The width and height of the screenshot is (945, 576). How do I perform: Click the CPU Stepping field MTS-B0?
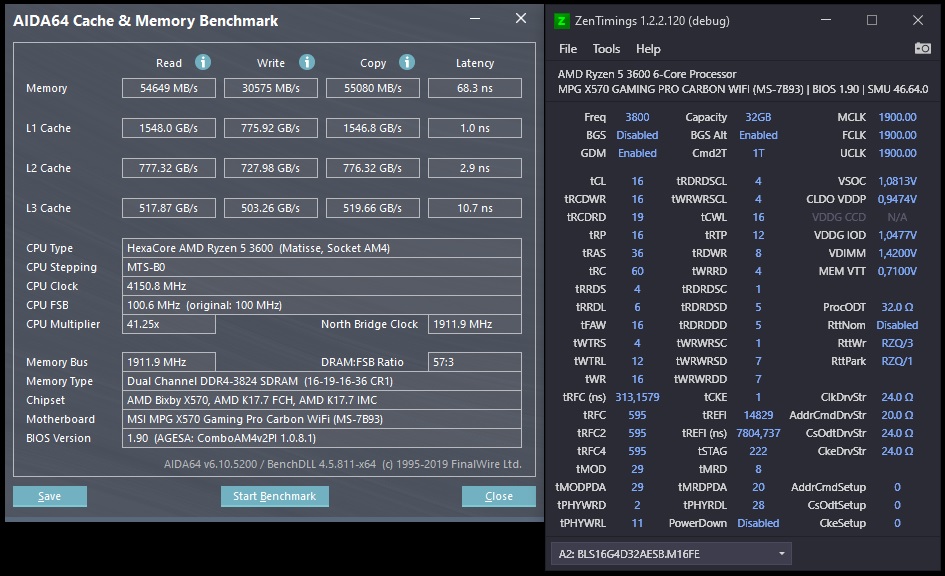[322, 267]
